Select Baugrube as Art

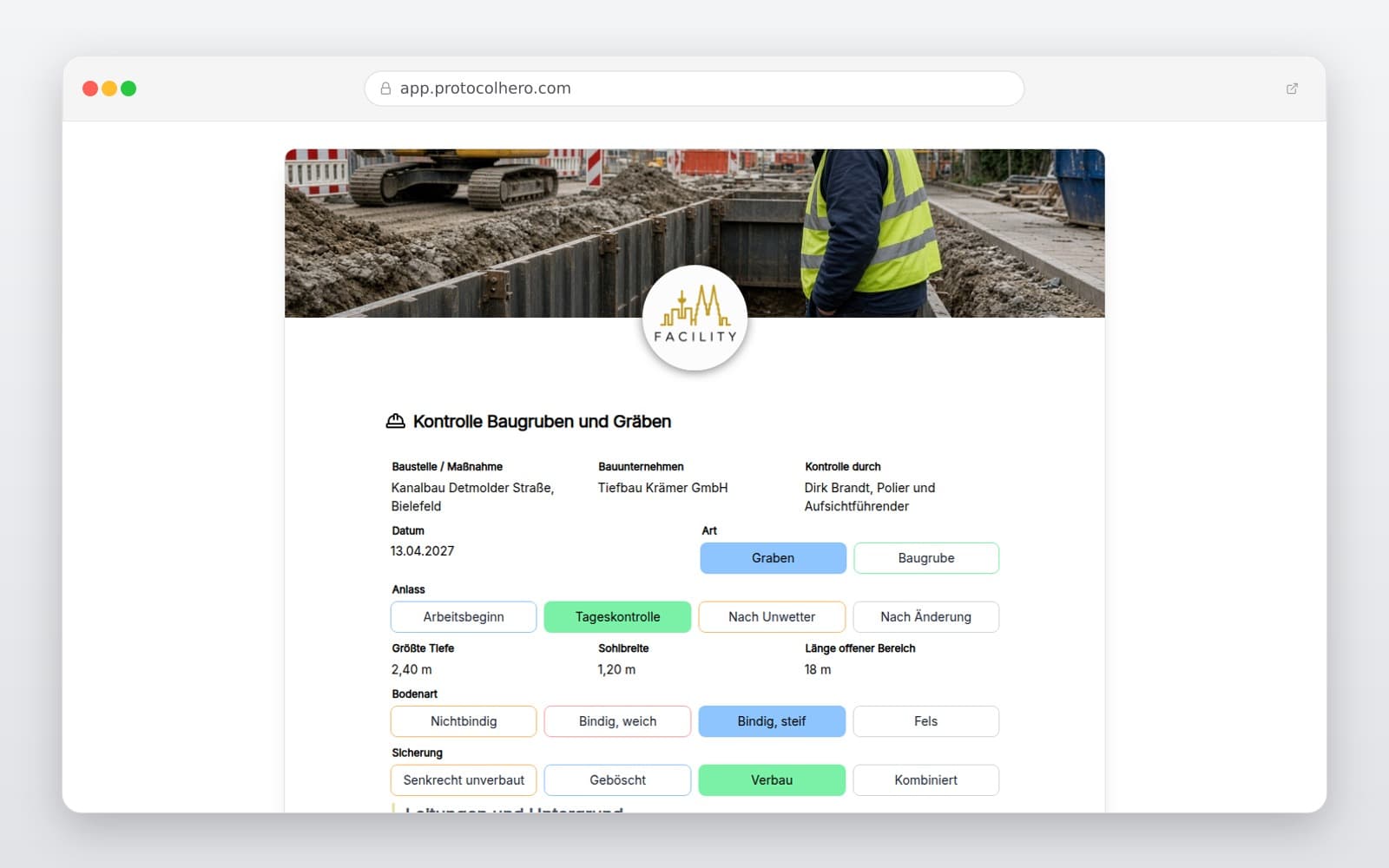926,558
